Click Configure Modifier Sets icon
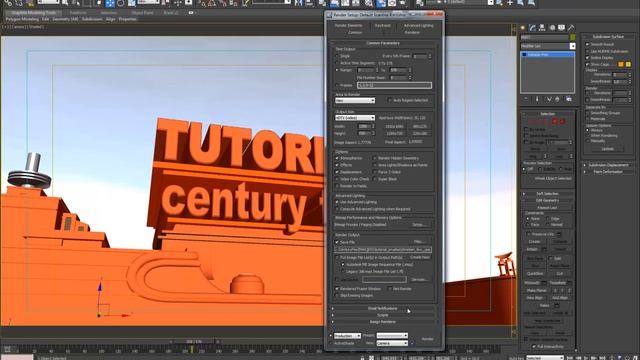Viewport: 640px width, 360px height. click(569, 99)
